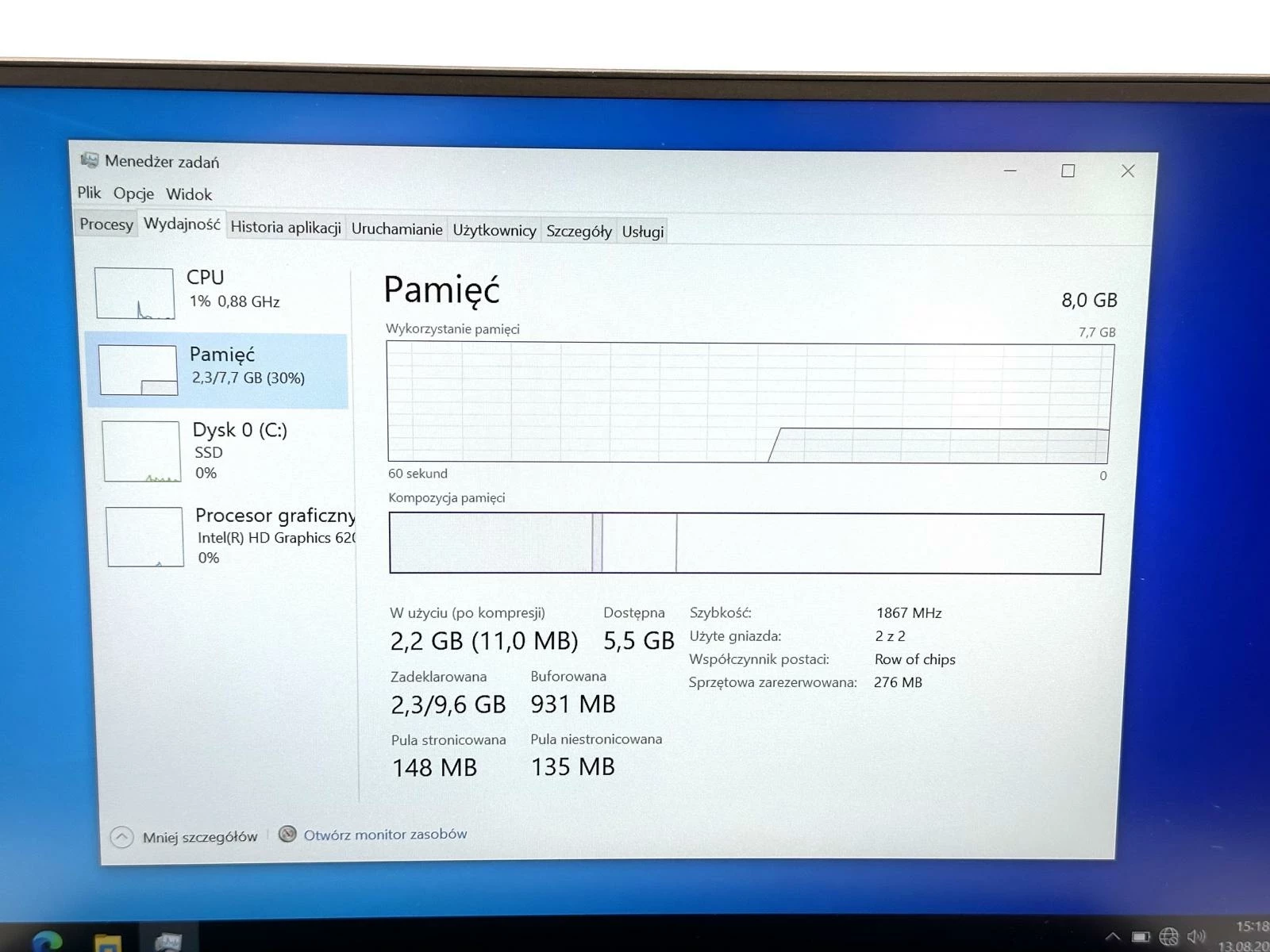Click the Mniej szczegółów label
This screenshot has width=1270, height=952.
click(200, 837)
